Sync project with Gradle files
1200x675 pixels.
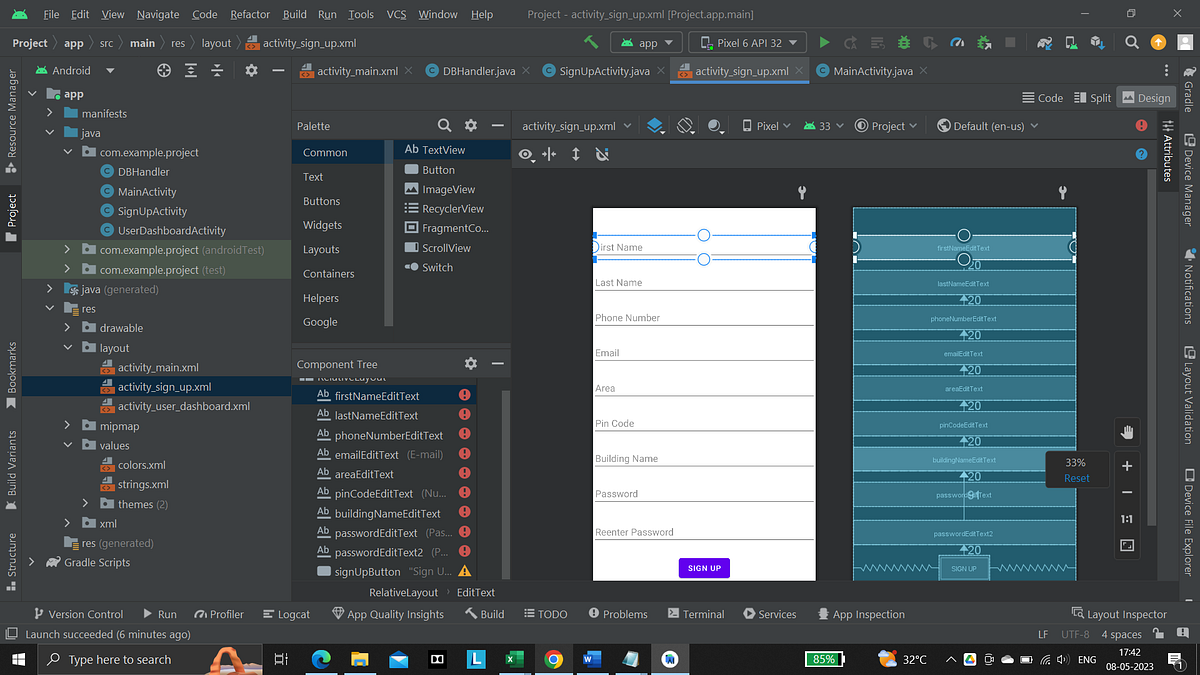point(1043,42)
